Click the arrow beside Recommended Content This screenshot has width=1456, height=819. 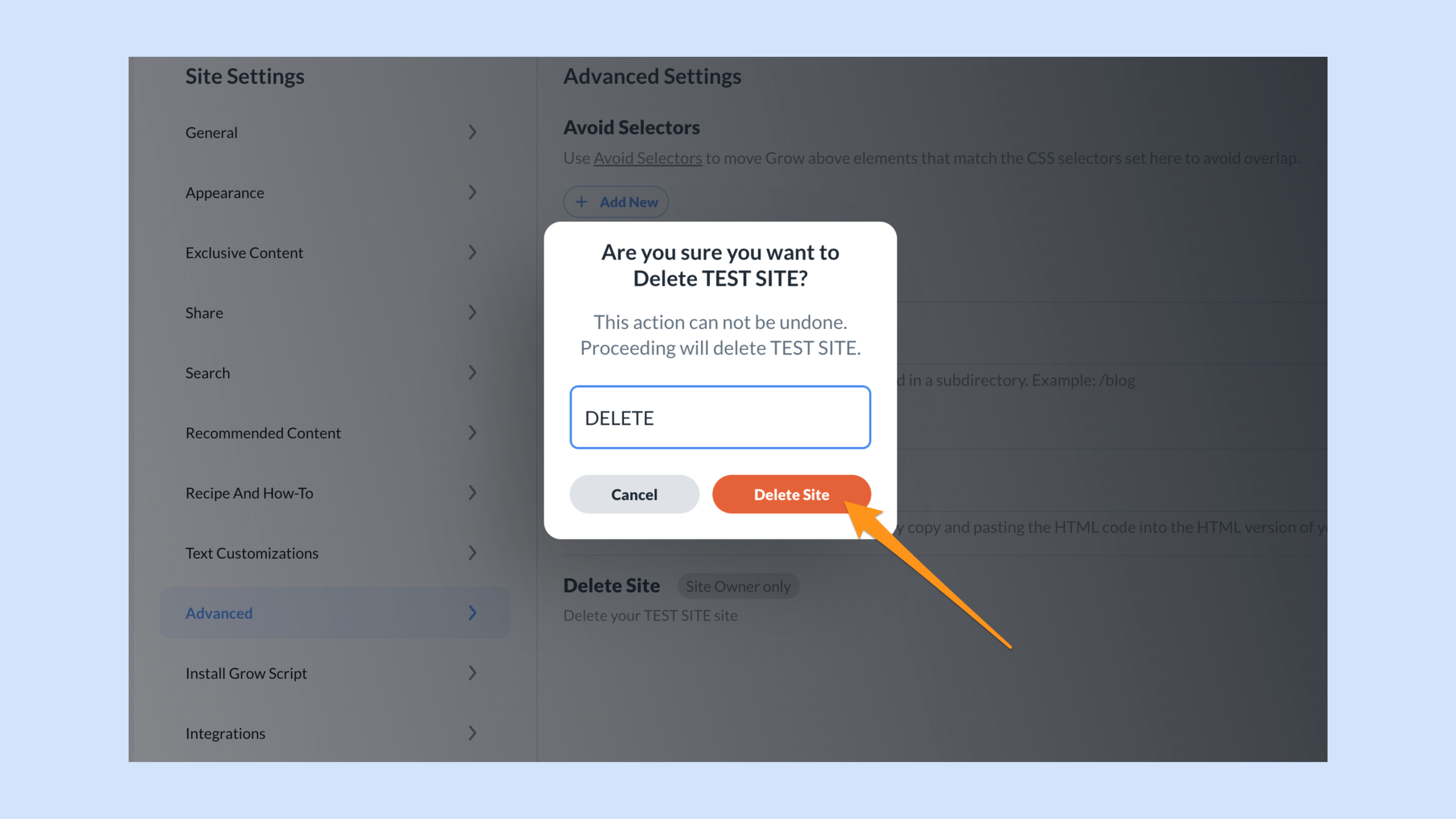tap(472, 432)
